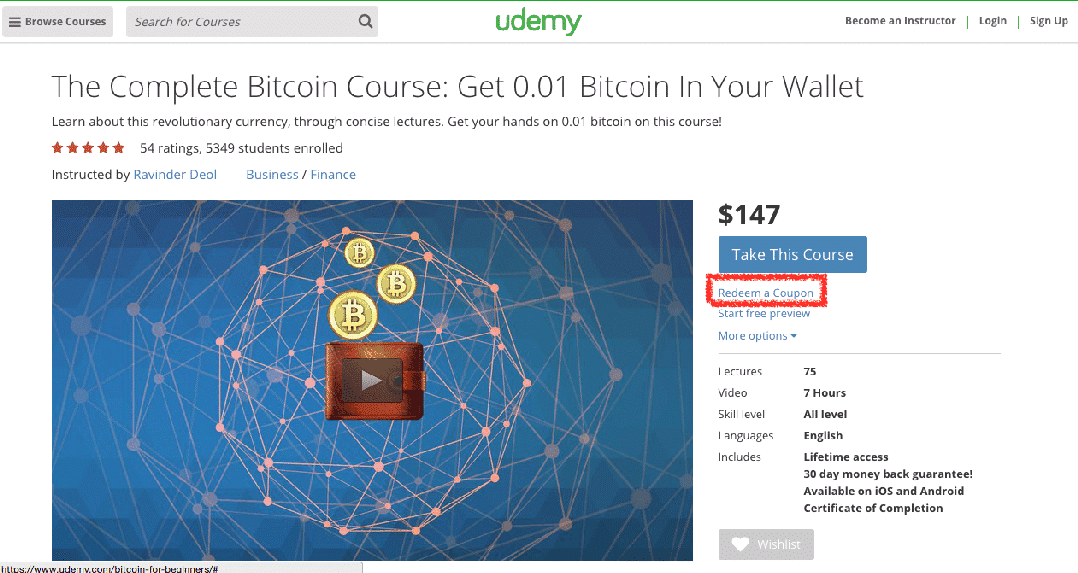Viewport: 1078px width, 573px height.
Task: Focus the Search for Courses field
Action: 244,21
